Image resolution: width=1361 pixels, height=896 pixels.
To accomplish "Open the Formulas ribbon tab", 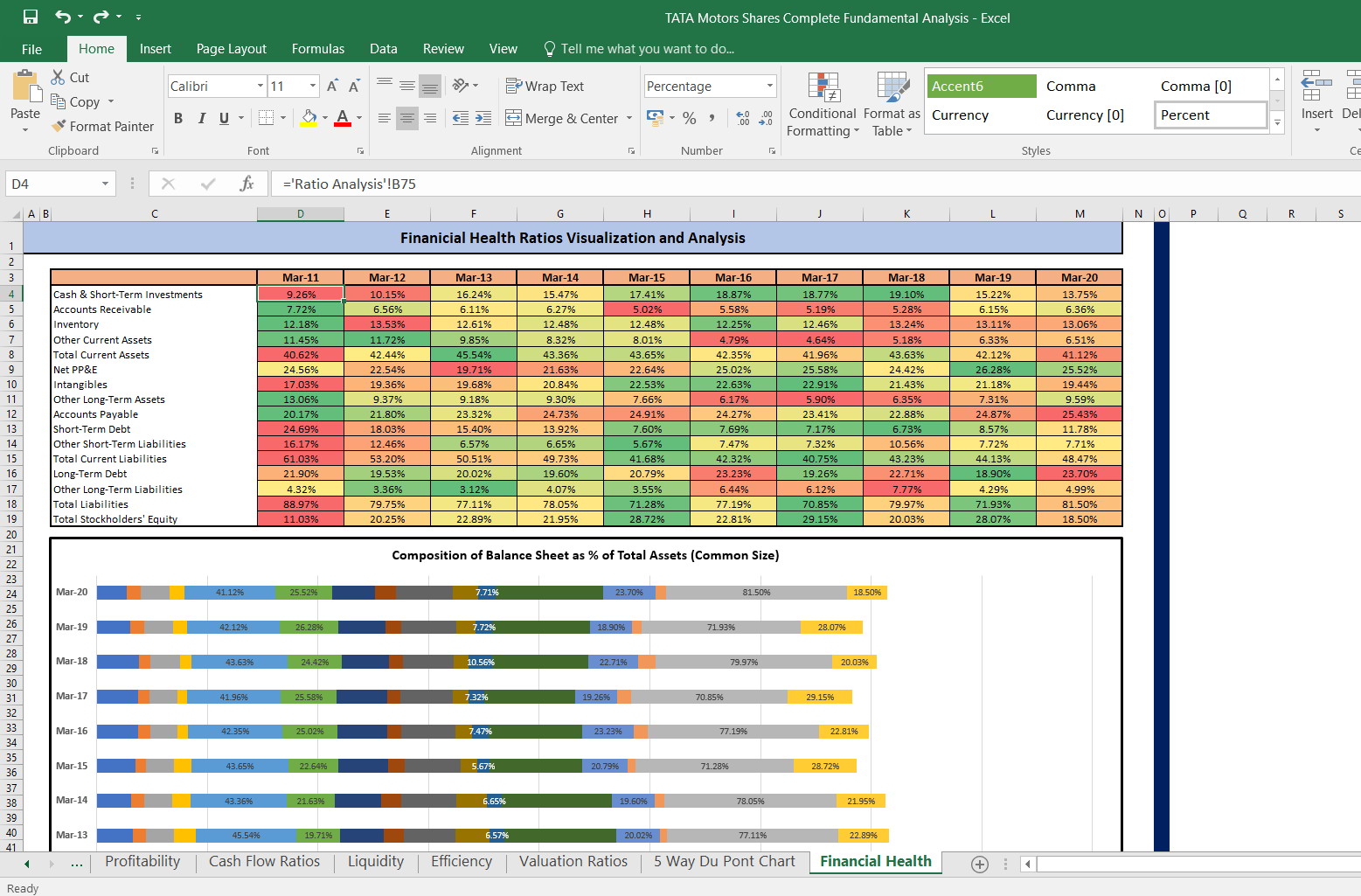I will click(x=318, y=49).
